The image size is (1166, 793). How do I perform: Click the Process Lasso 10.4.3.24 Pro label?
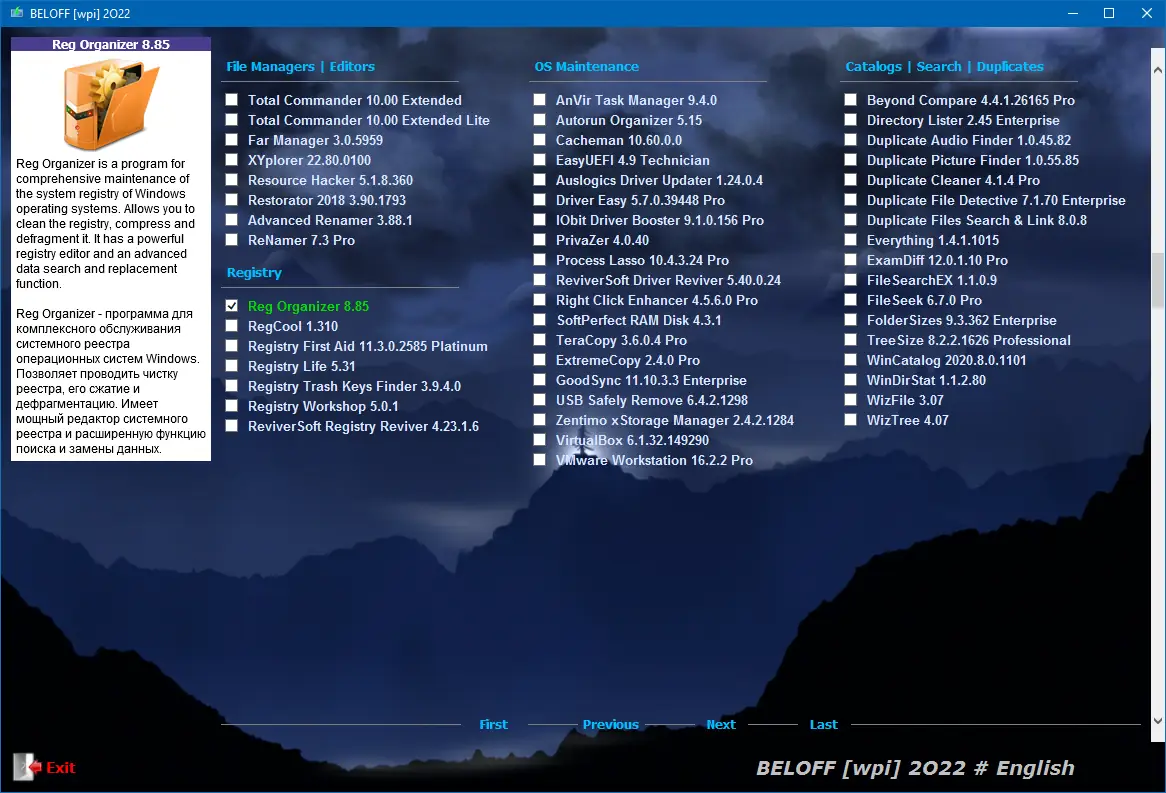(642, 260)
